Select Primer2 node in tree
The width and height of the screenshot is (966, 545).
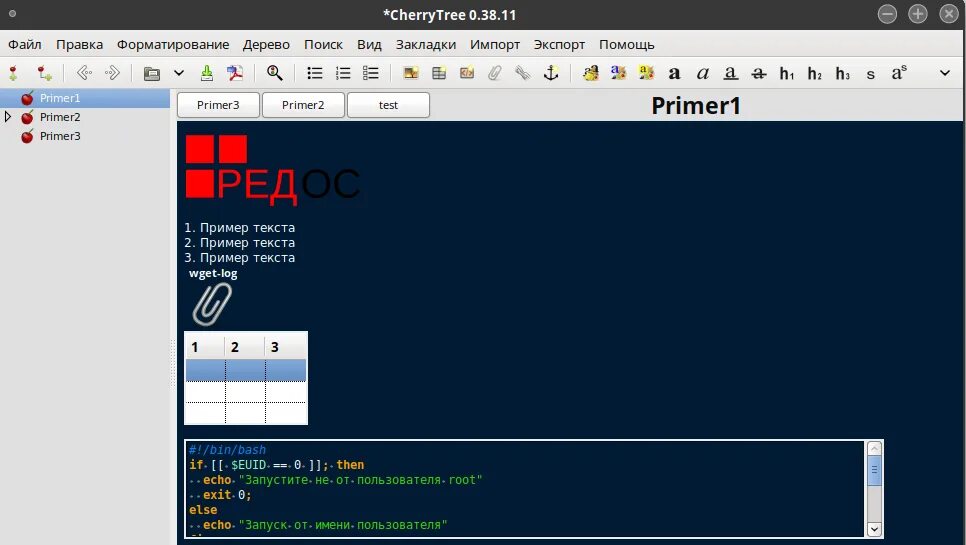point(60,117)
